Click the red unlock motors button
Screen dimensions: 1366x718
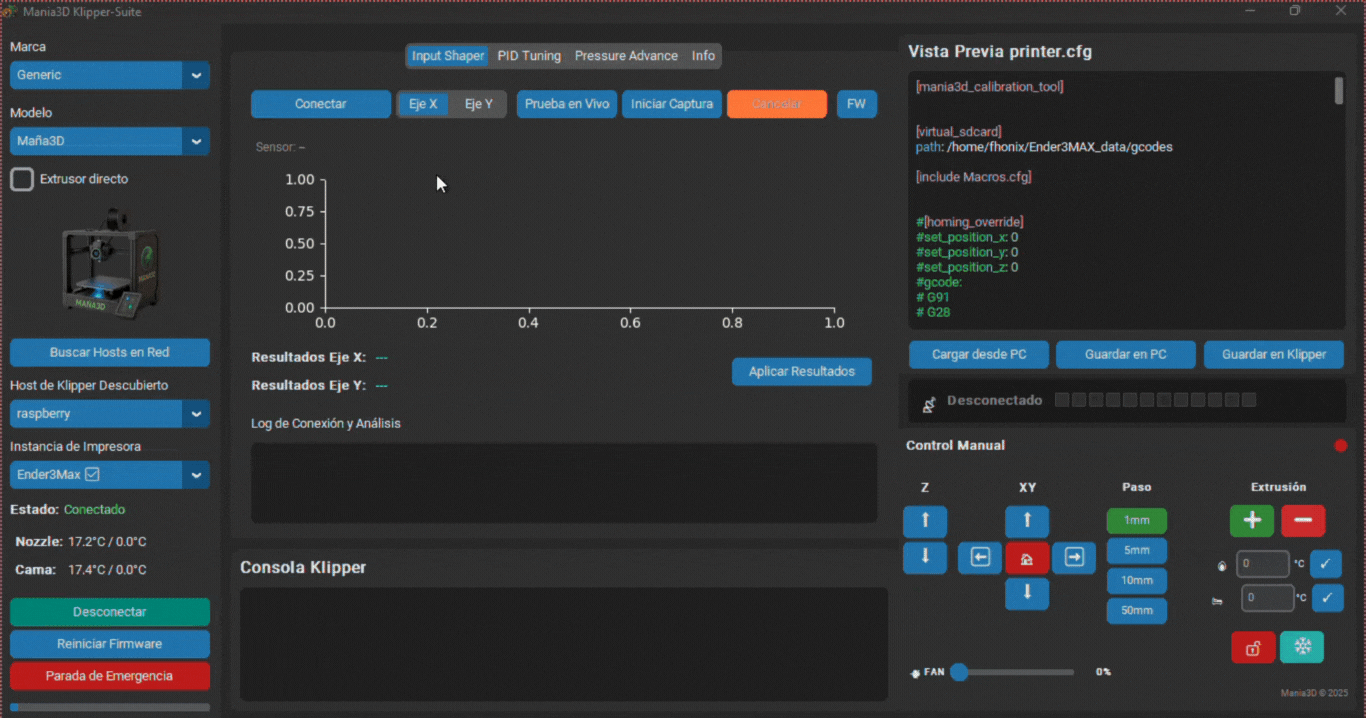(x=1253, y=647)
